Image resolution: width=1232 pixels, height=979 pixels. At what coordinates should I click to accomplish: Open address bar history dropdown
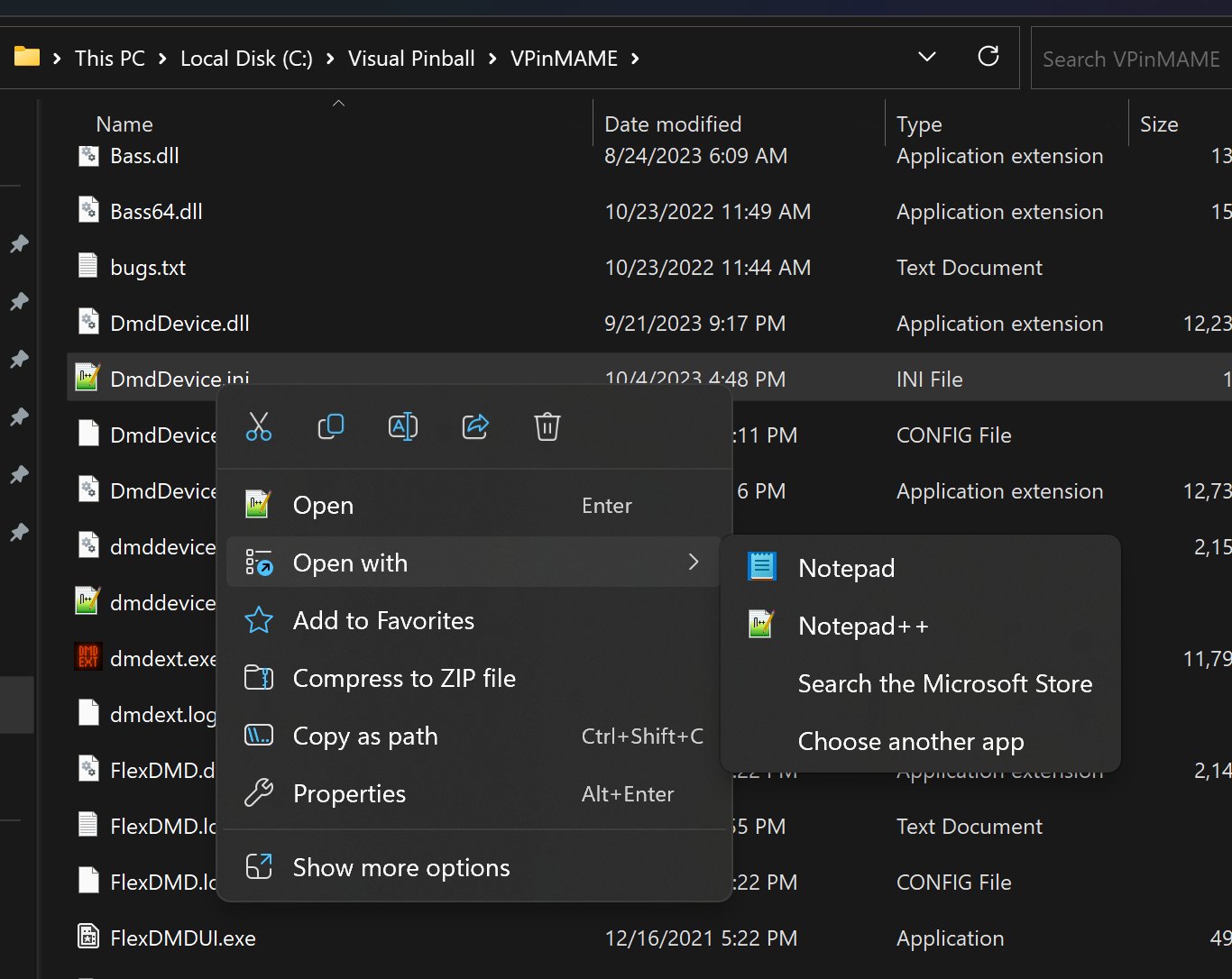[926, 58]
